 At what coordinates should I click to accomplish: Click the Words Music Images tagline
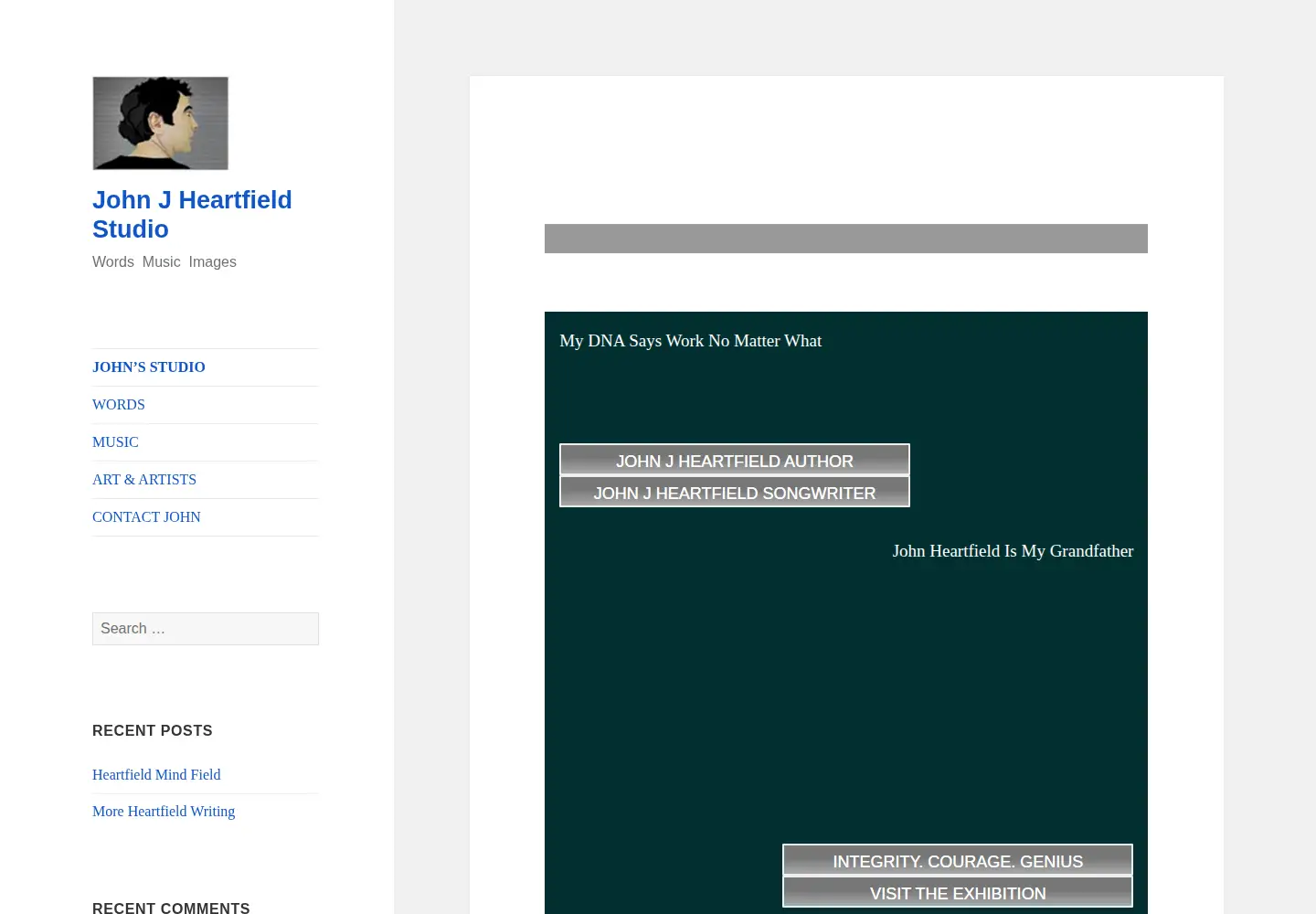(x=164, y=262)
